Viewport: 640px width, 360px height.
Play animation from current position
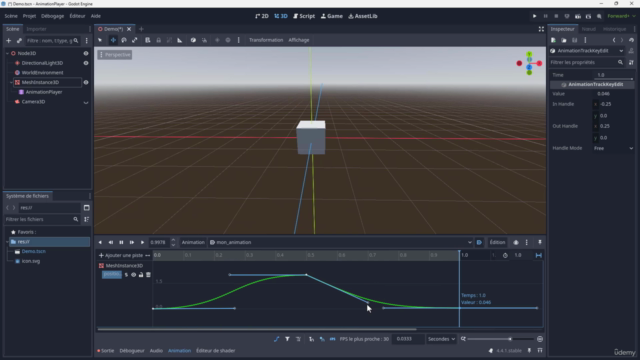[x=142, y=242]
